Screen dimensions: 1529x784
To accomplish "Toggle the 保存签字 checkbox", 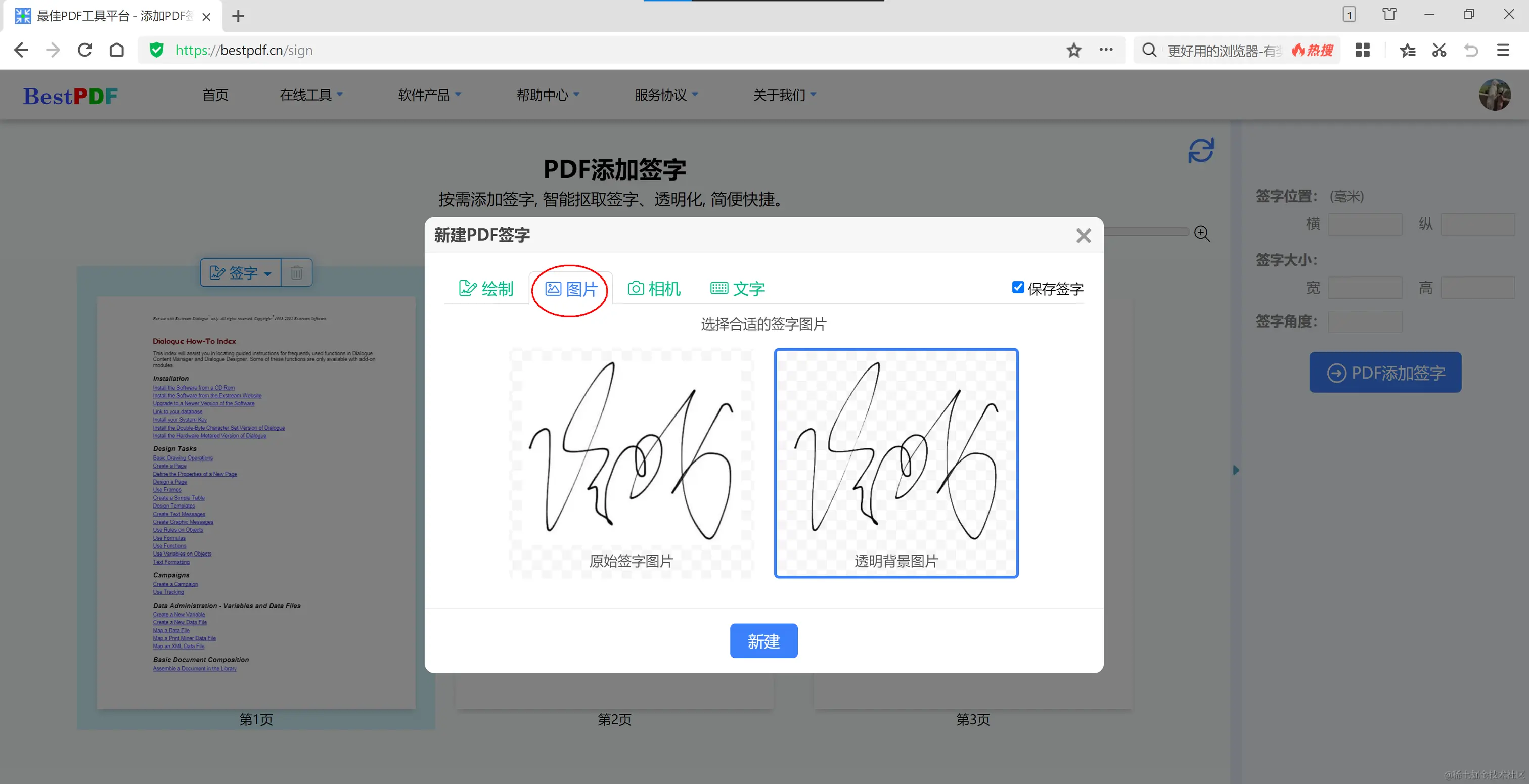I will [1017, 288].
